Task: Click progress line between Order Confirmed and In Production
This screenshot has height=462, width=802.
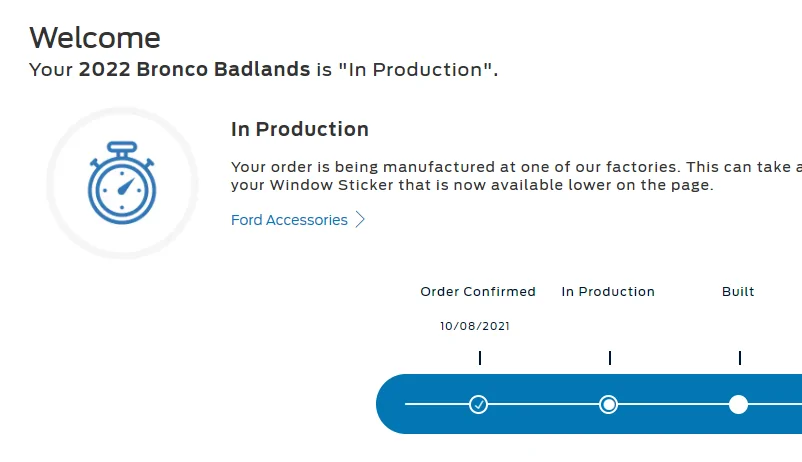Action: click(x=543, y=404)
